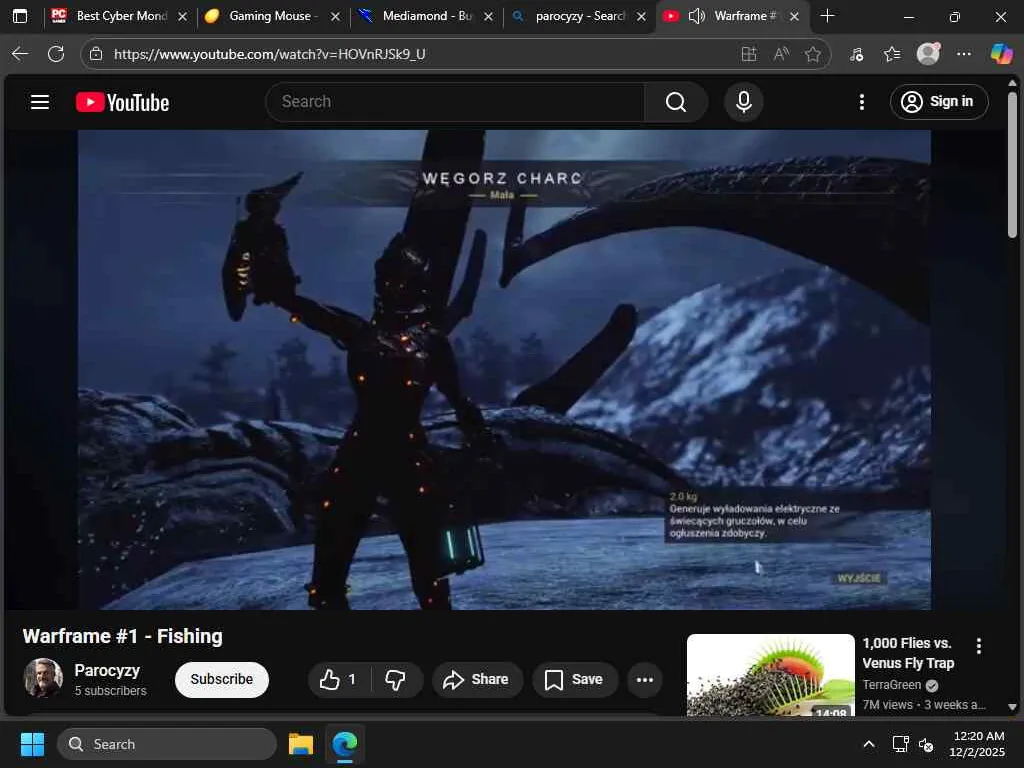Close the Mediamond tab
The width and height of the screenshot is (1024, 768).
pyautogui.click(x=488, y=17)
